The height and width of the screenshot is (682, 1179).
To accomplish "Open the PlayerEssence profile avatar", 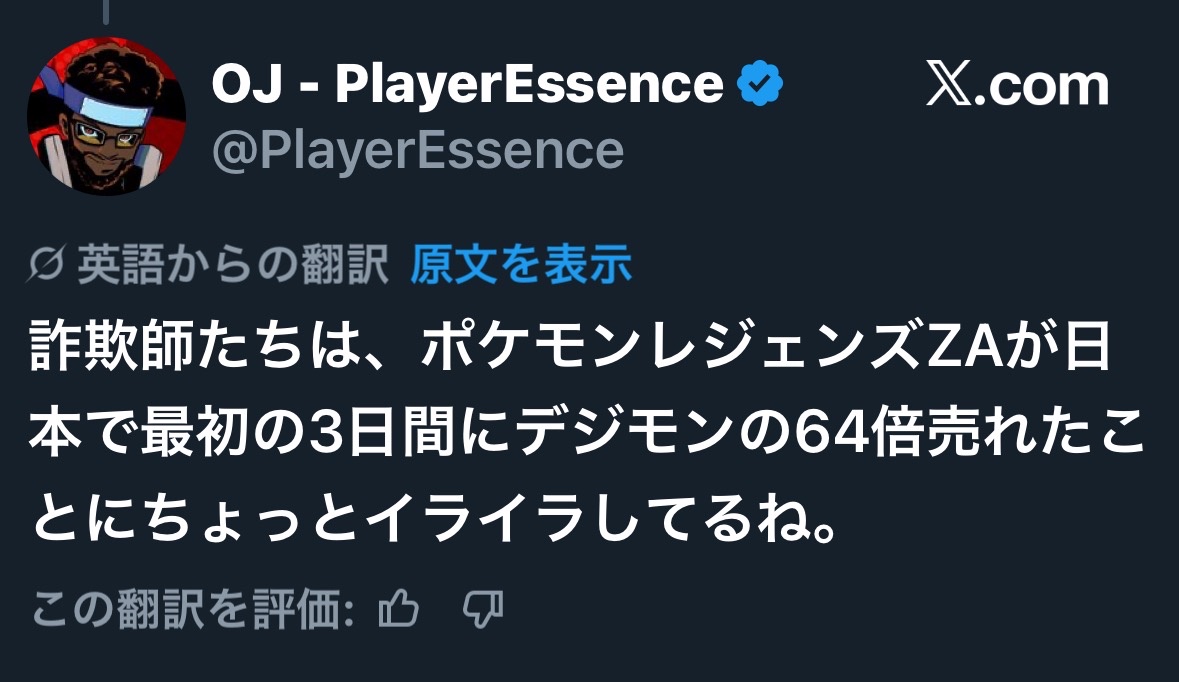I will (105, 116).
